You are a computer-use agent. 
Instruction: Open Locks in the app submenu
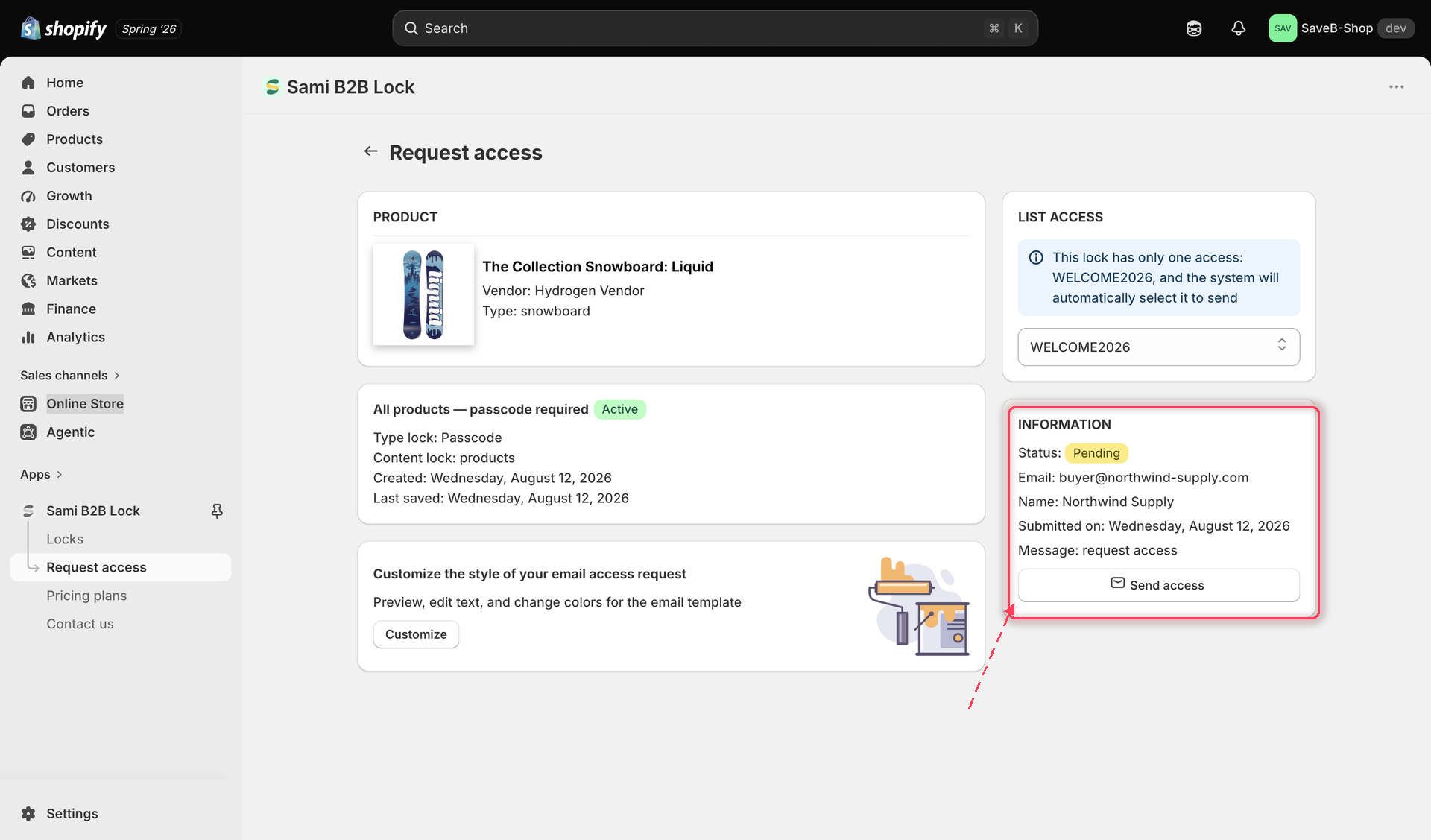coord(65,540)
